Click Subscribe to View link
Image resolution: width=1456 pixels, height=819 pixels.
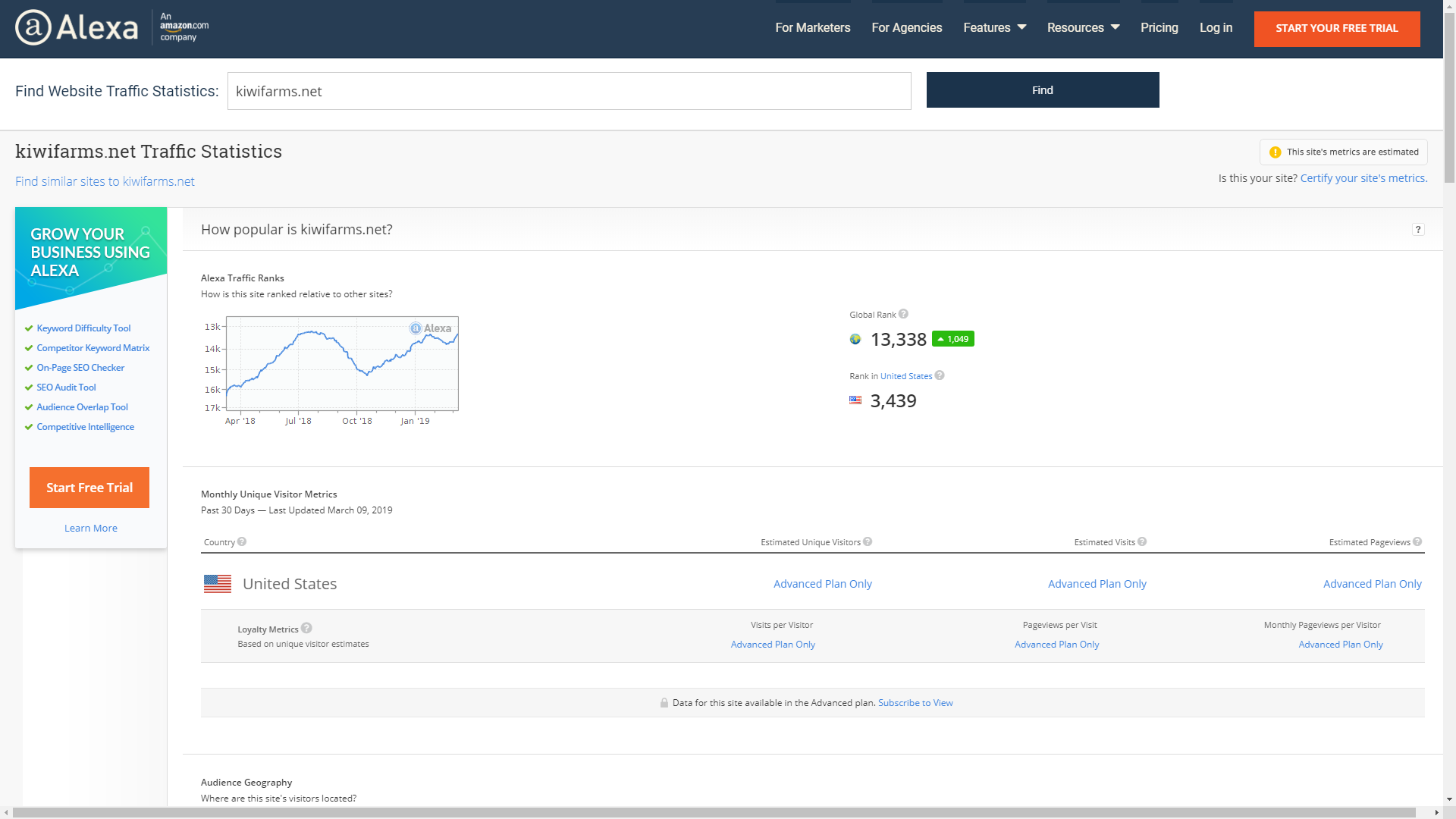point(915,703)
